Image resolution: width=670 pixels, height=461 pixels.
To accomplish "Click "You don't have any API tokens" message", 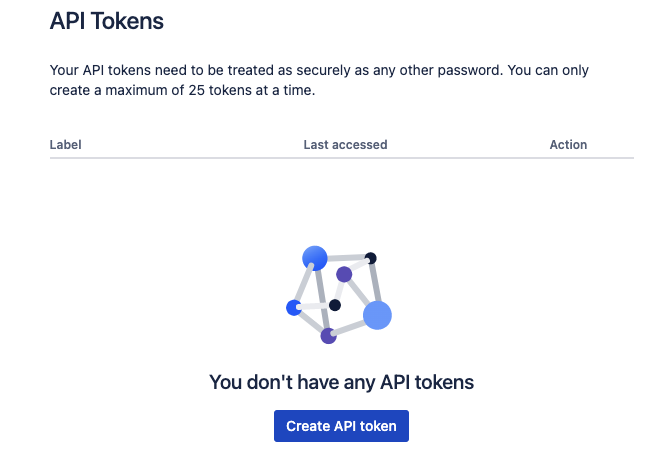I will tap(341, 382).
